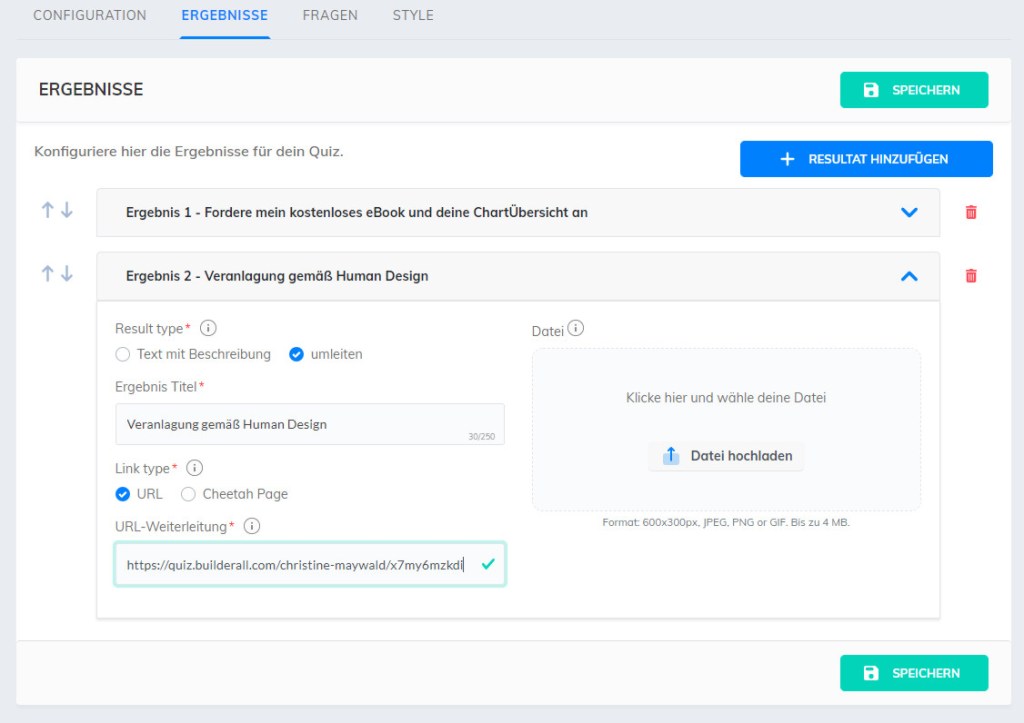Select 'Text mit Beschreibung' result type
Screen dimensions: 1024x723
[123, 354]
